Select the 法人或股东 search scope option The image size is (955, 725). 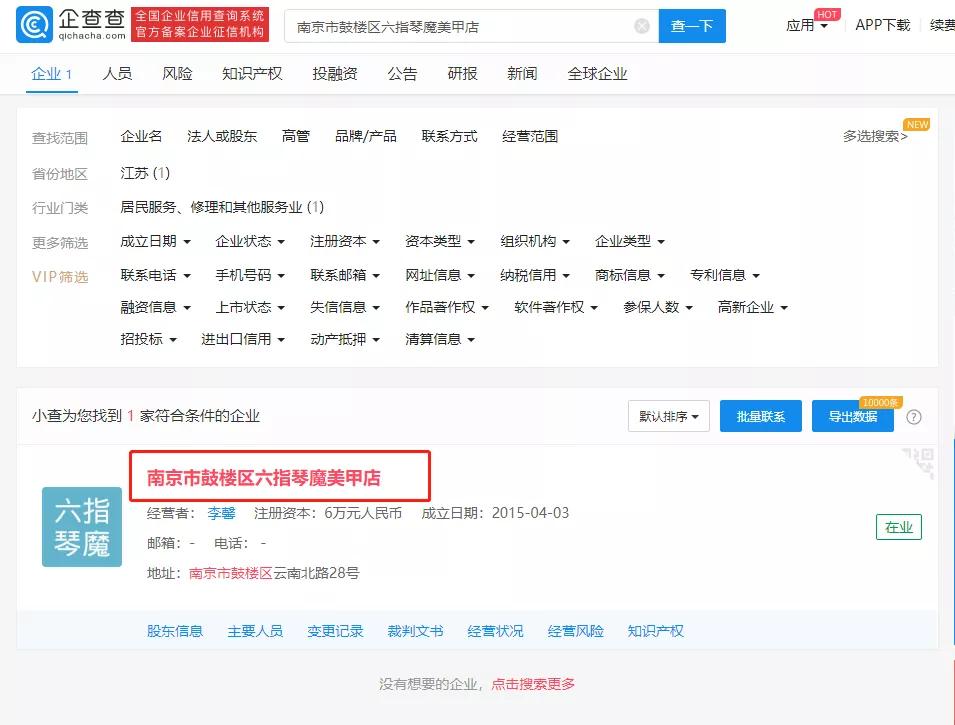(220, 136)
